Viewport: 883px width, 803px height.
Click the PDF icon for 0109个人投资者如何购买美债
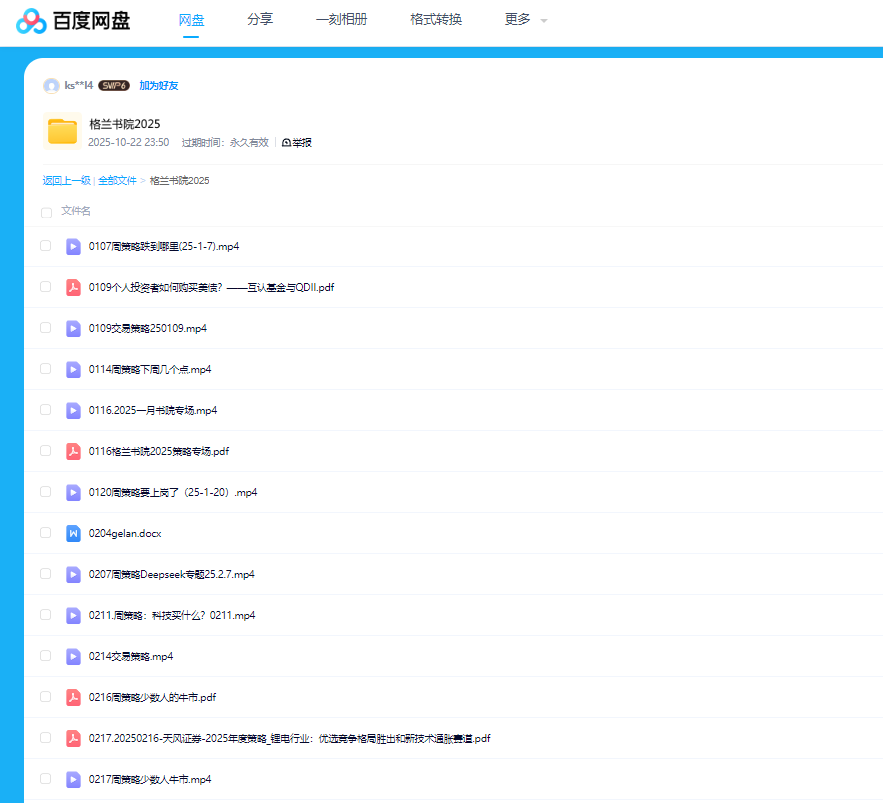[73, 287]
